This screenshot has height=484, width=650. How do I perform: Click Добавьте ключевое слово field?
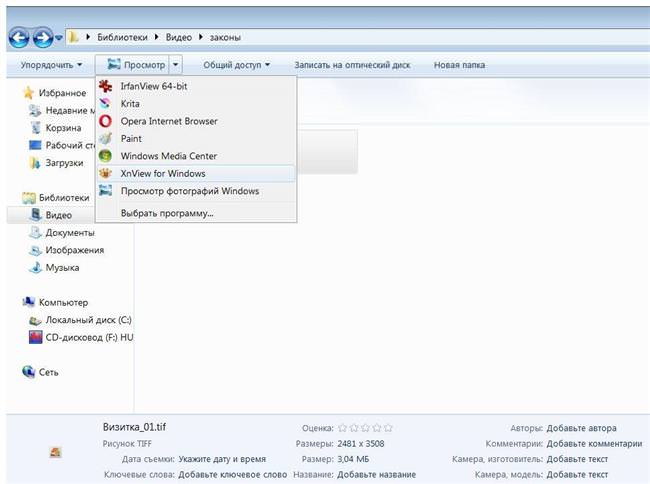click(x=232, y=474)
